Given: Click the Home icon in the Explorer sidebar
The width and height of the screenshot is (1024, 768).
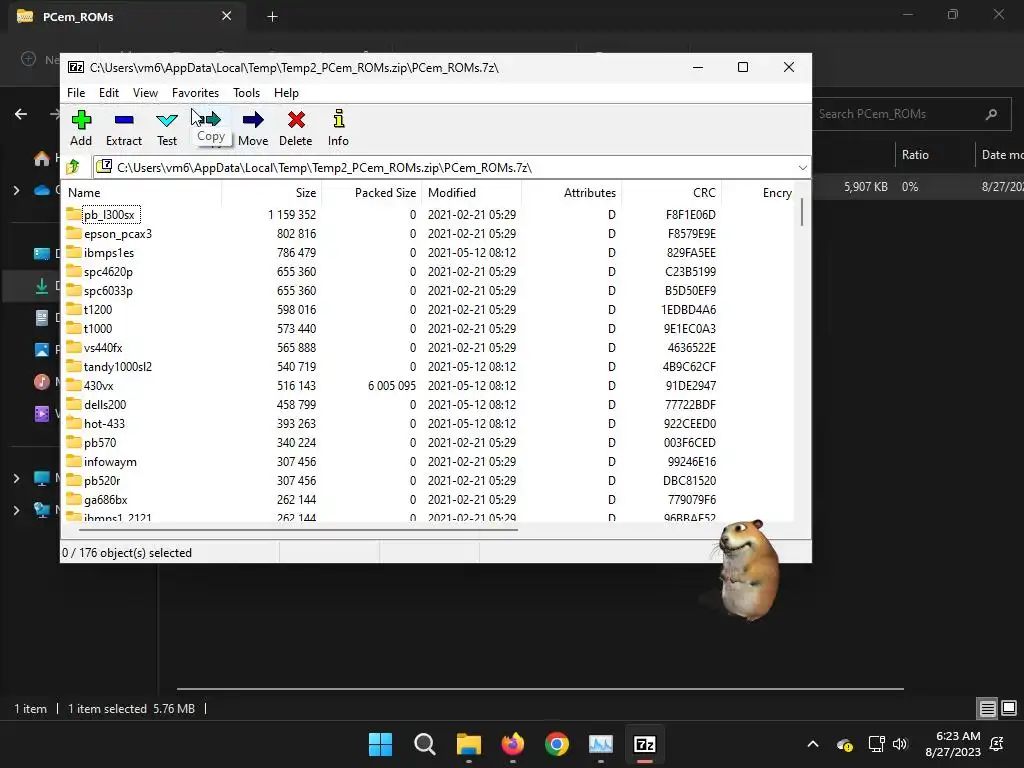Looking at the screenshot, I should [42, 157].
